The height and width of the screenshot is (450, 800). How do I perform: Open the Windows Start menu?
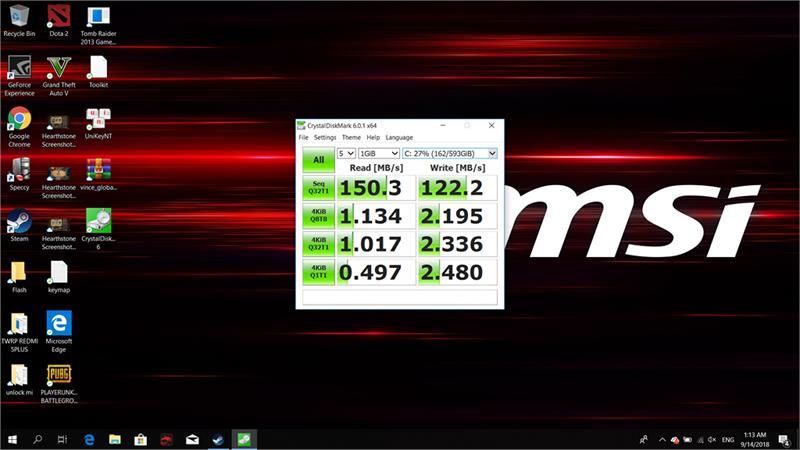[x=12, y=439]
